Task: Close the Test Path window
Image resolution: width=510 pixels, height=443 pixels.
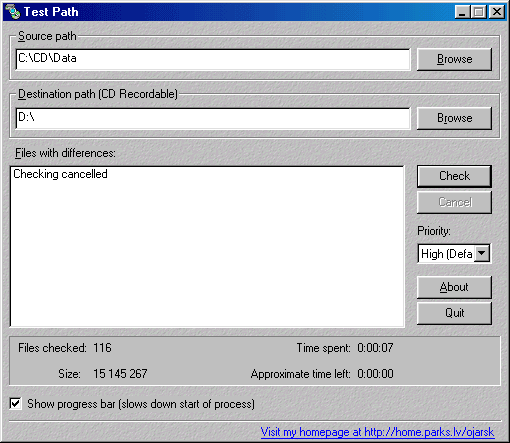Action: click(x=497, y=12)
